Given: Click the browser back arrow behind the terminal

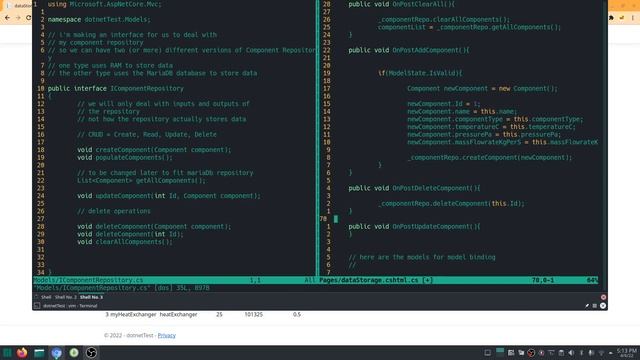Looking at the screenshot, I should click(x=7, y=18).
